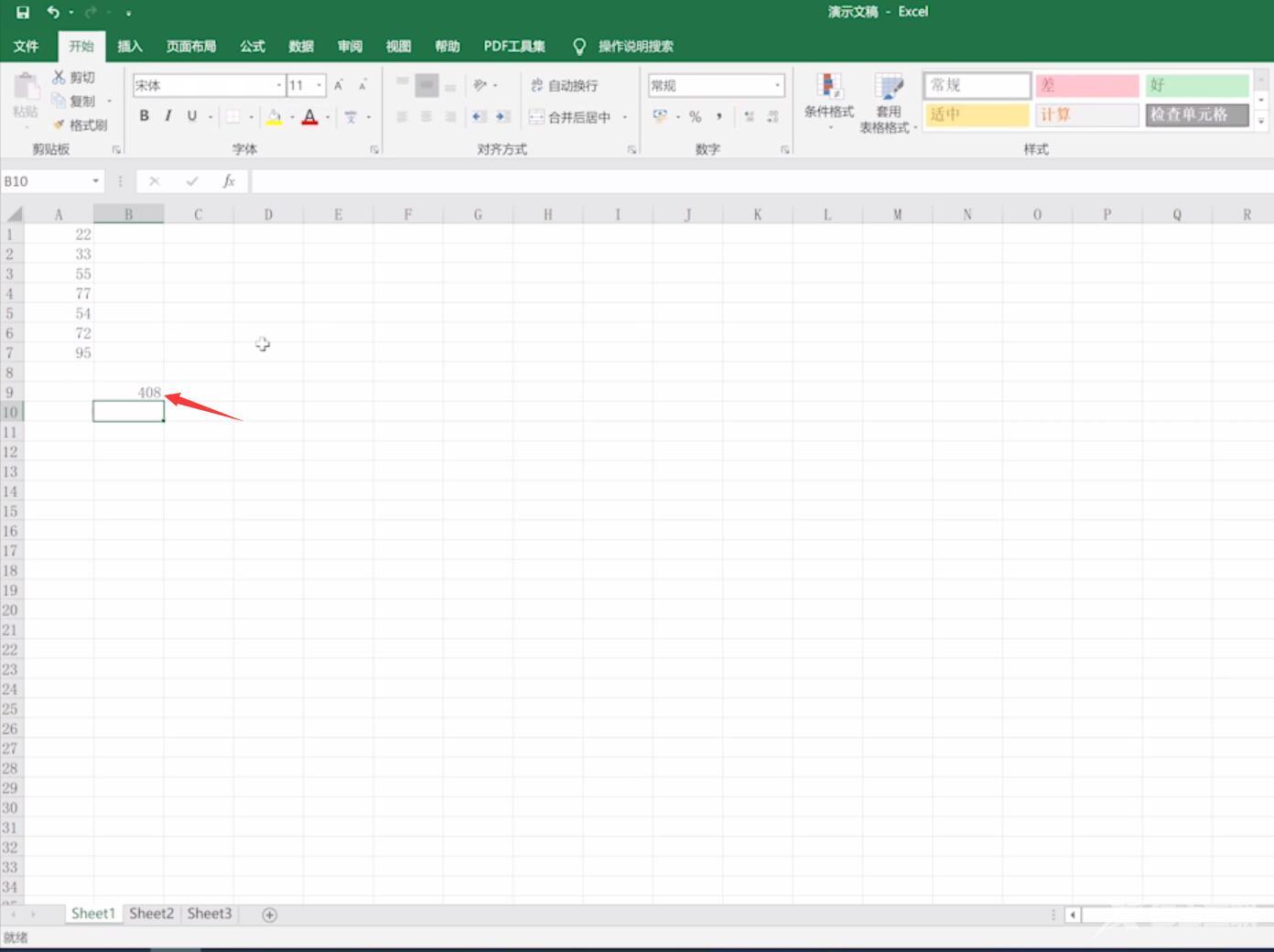
Task: Open the font dialog launcher
Action: pyautogui.click(x=374, y=149)
